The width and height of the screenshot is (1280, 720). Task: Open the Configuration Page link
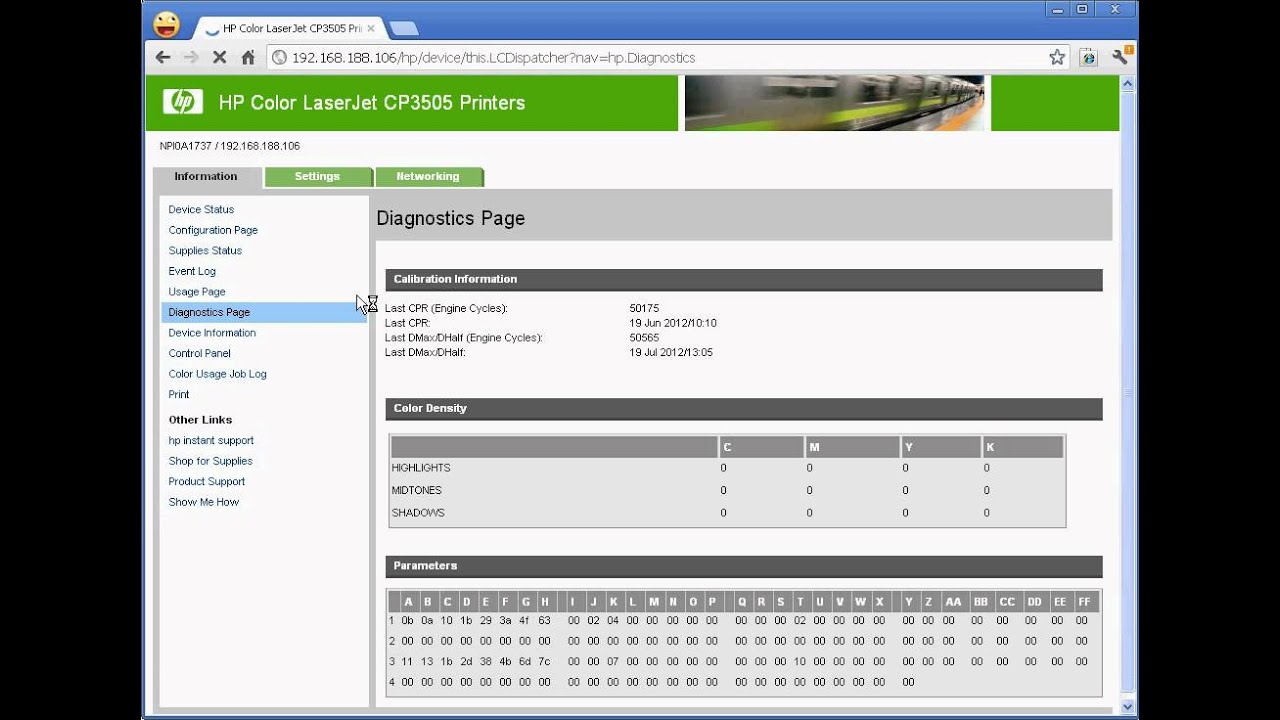213,230
